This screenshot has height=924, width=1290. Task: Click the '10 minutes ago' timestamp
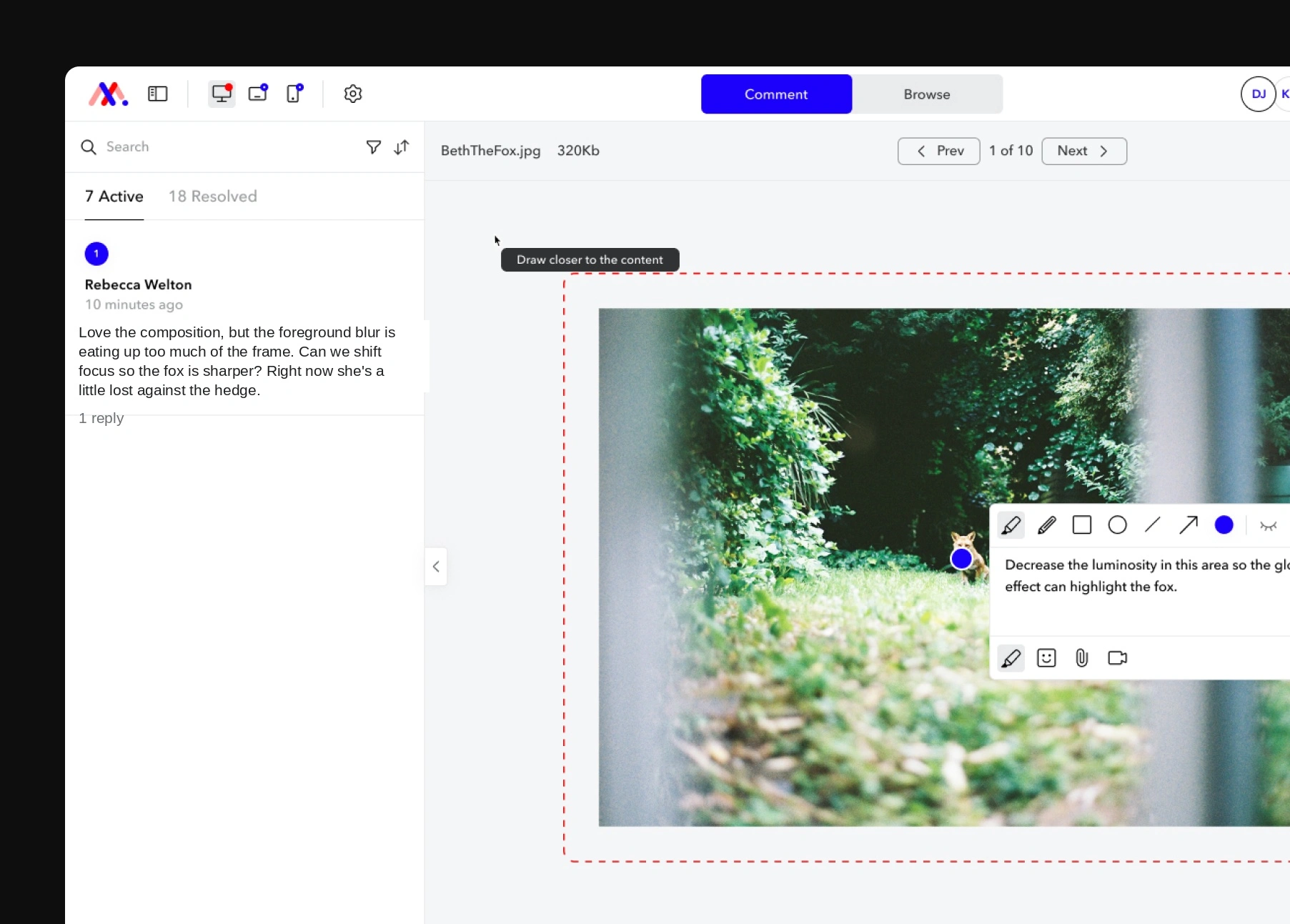tap(134, 304)
